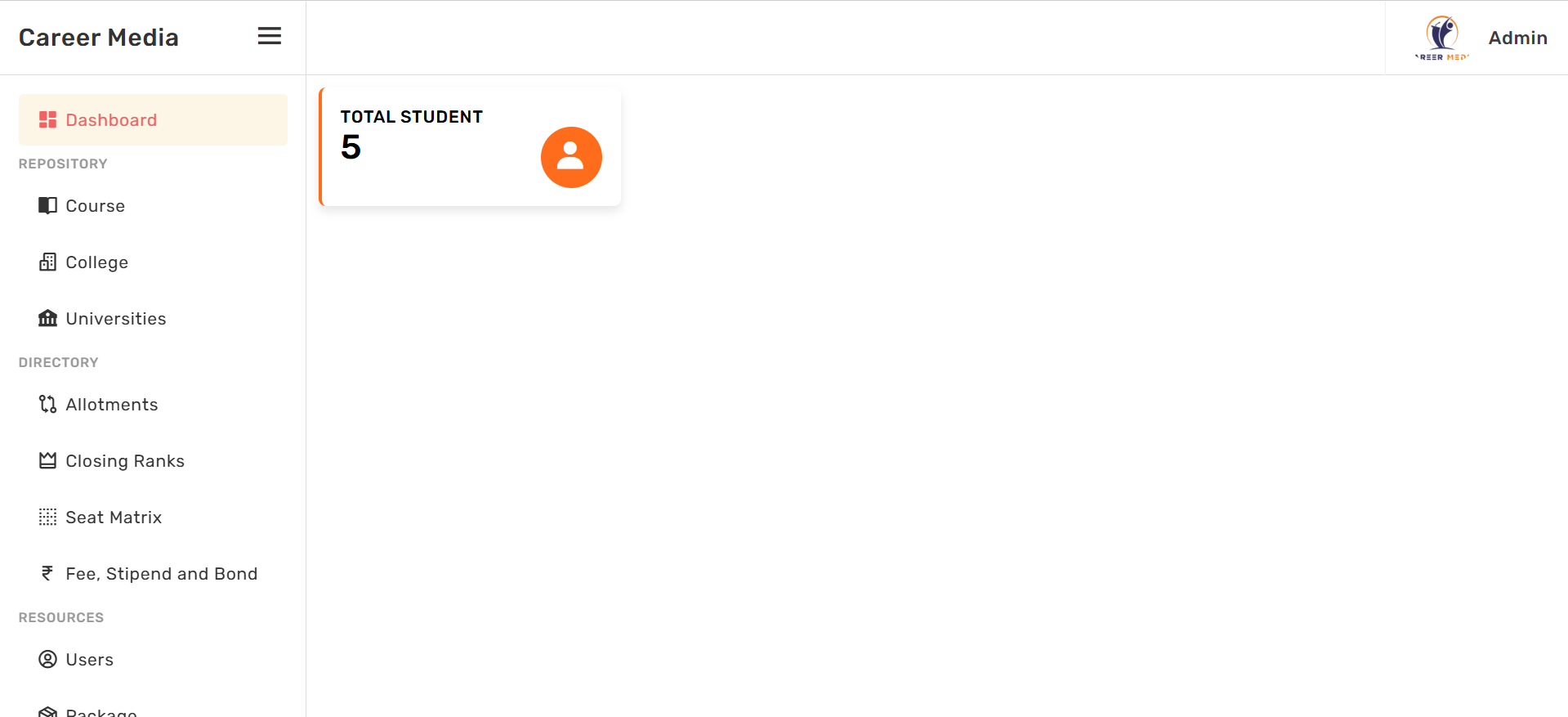Go to the Universities page
Image resolution: width=1568 pixels, height=717 pixels.
pos(116,319)
